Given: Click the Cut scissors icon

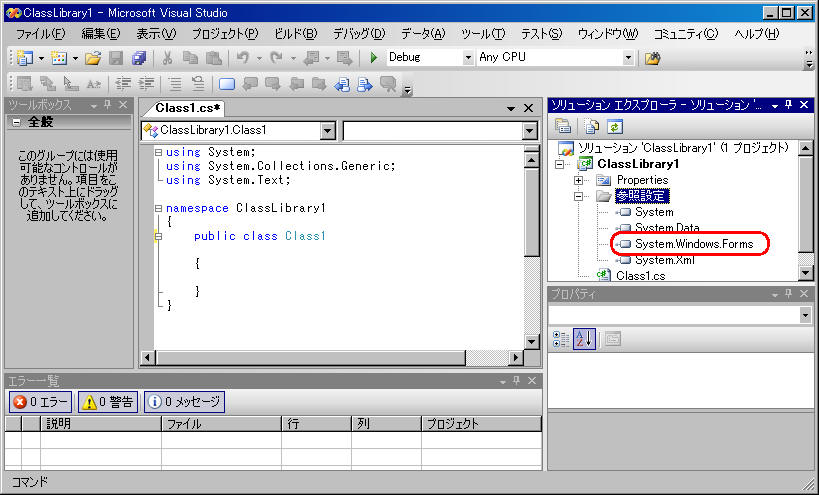Looking at the screenshot, I should (168, 58).
